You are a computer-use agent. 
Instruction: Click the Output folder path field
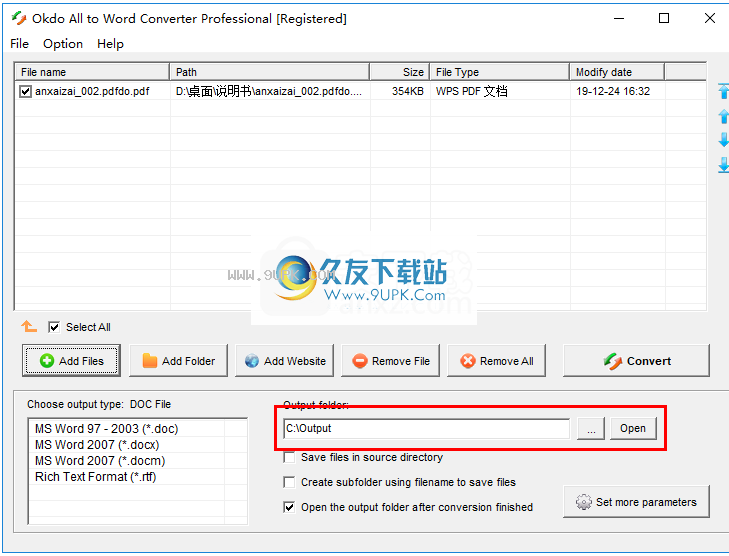(426, 428)
